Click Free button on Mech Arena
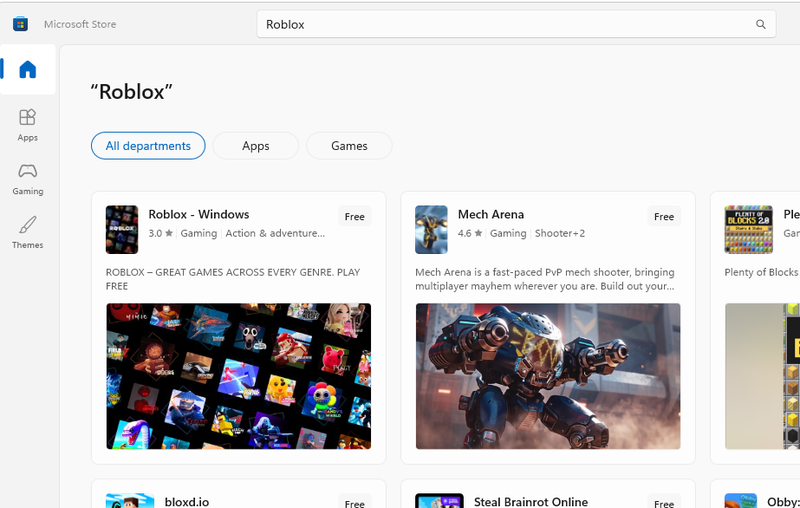 pos(664,216)
